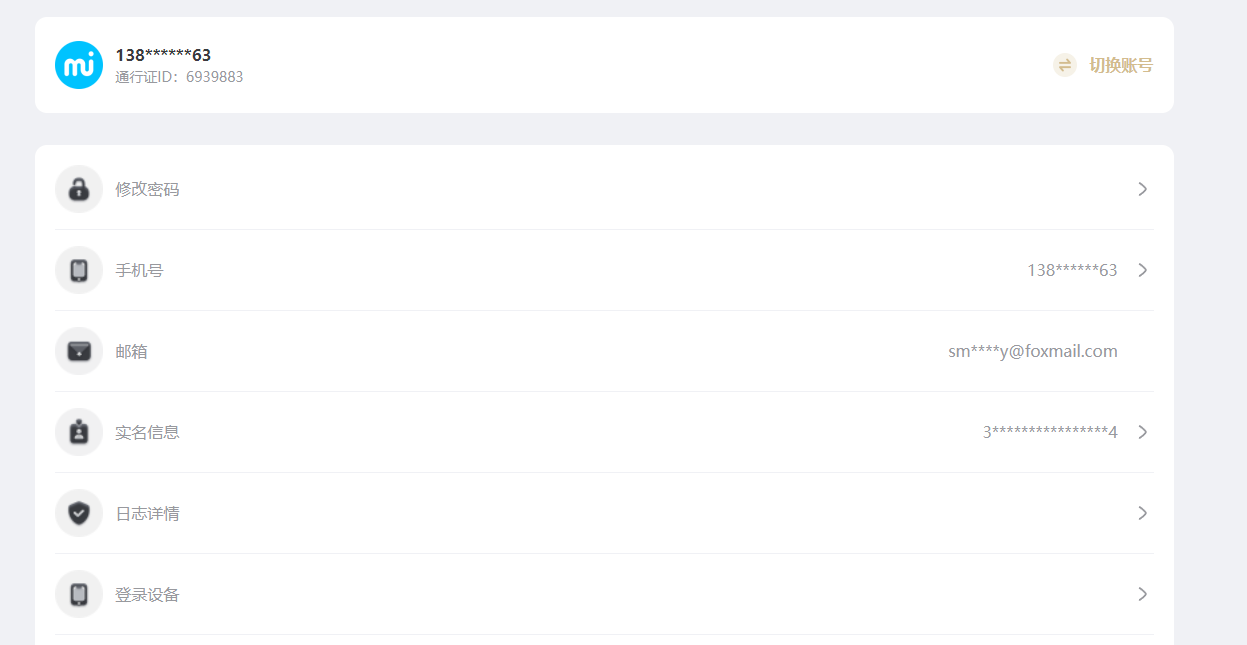Screen dimensions: 1247x645
Task: Expand the 手机号 row chevron
Action: coord(1143,270)
